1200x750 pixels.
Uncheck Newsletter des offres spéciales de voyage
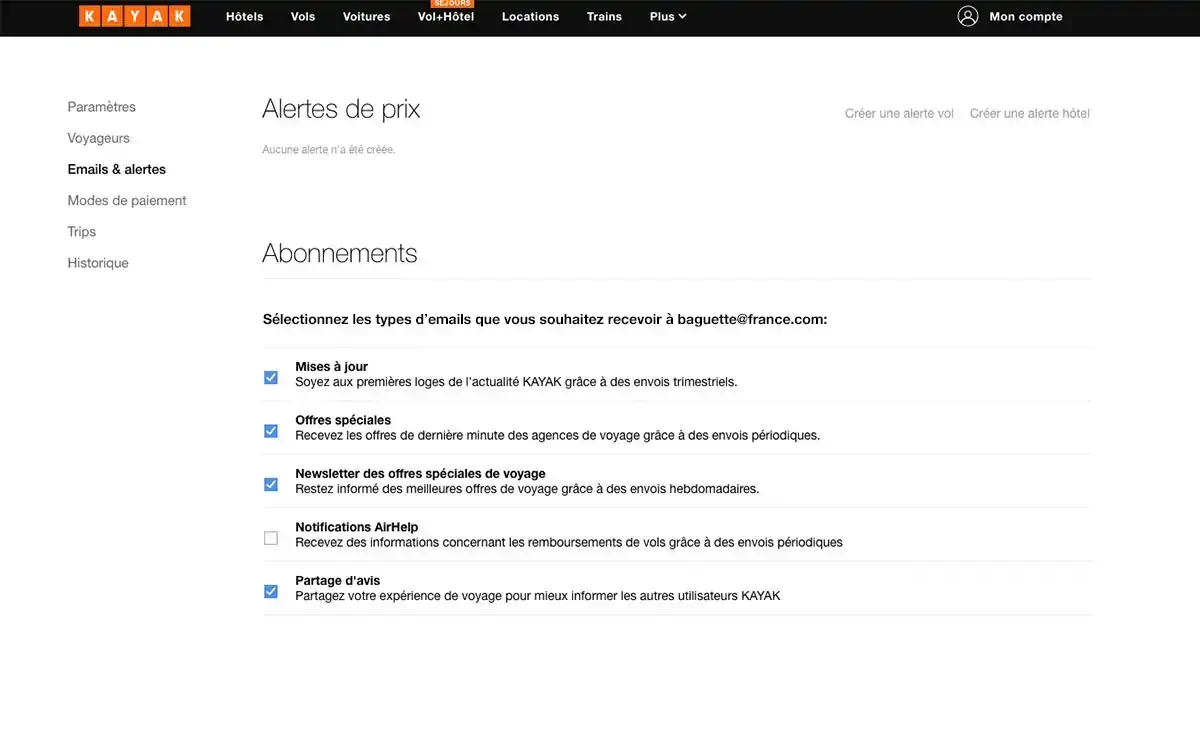[x=271, y=484]
